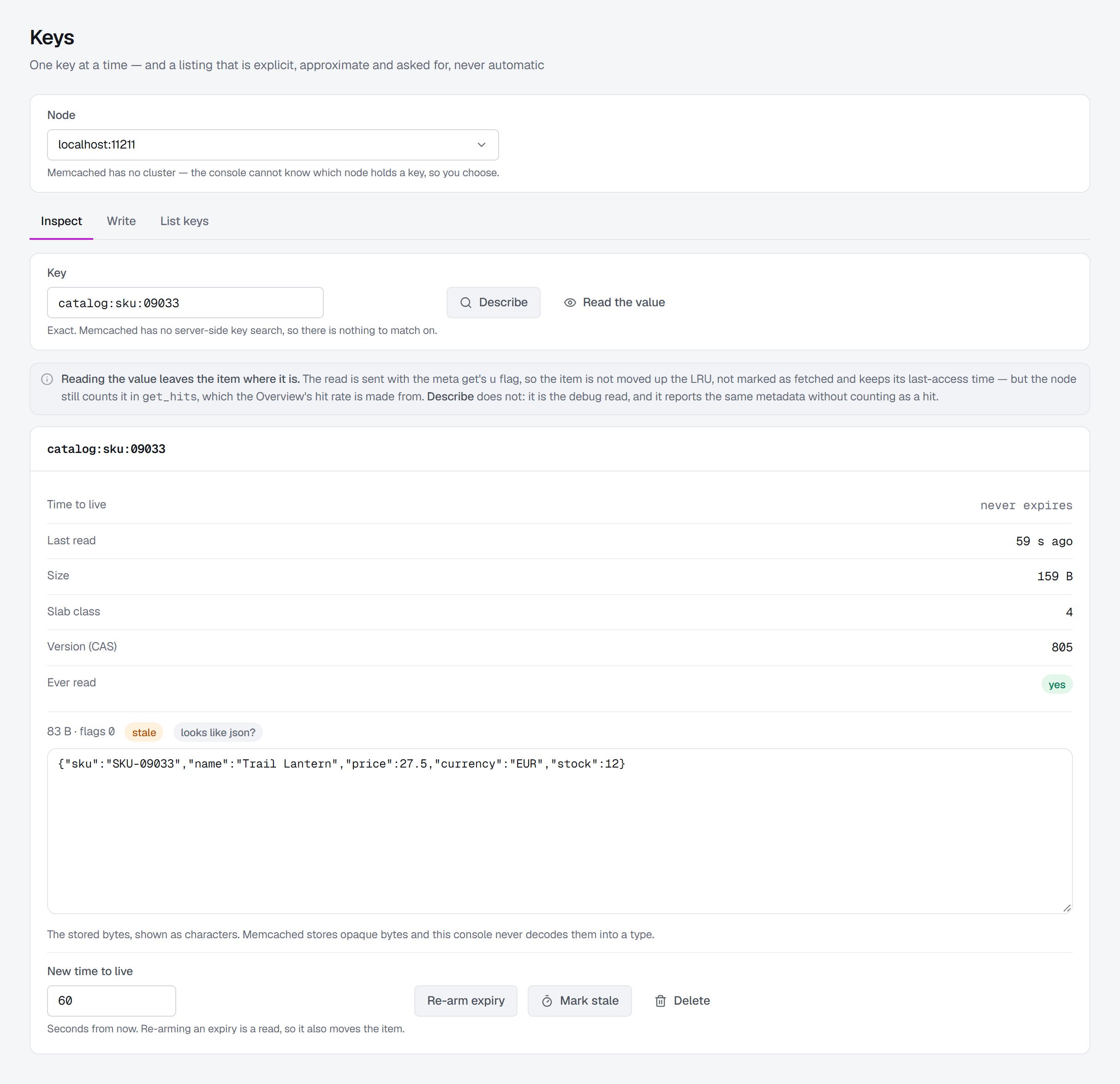Click the Re-arm expiry button

click(466, 1001)
